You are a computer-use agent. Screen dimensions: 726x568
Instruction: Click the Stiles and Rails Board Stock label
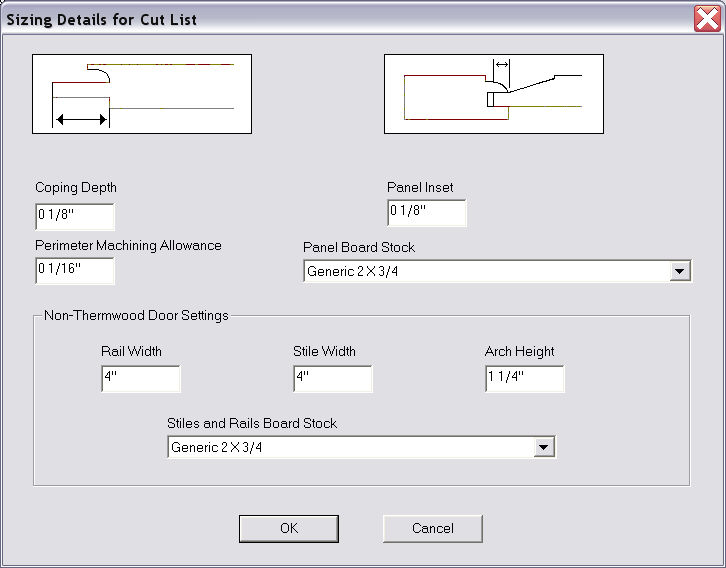coord(252,423)
